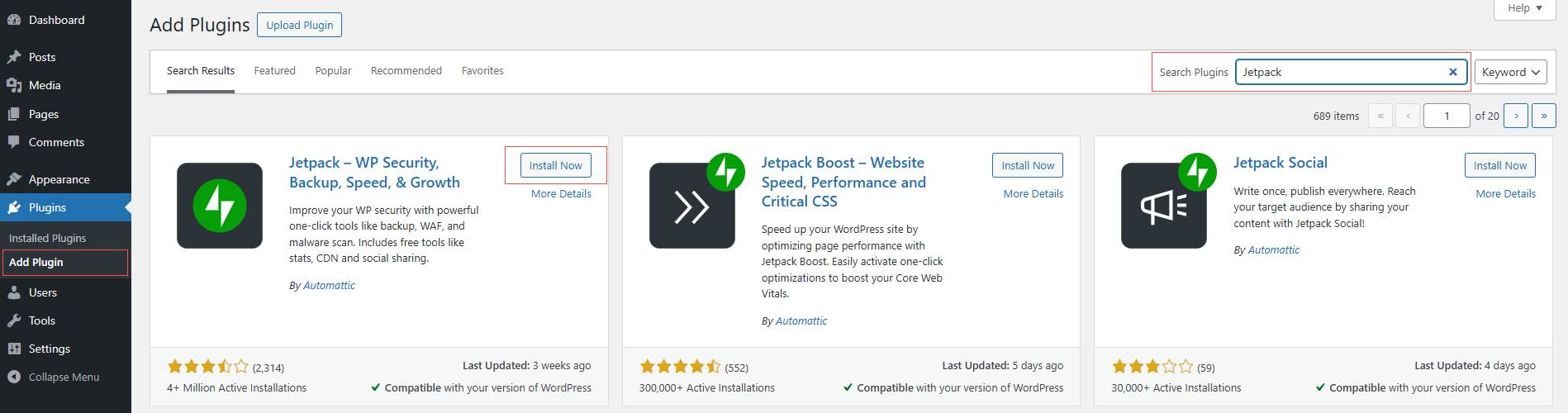Expand the Help dropdown tab
The image size is (1568, 413).
tap(1525, 8)
